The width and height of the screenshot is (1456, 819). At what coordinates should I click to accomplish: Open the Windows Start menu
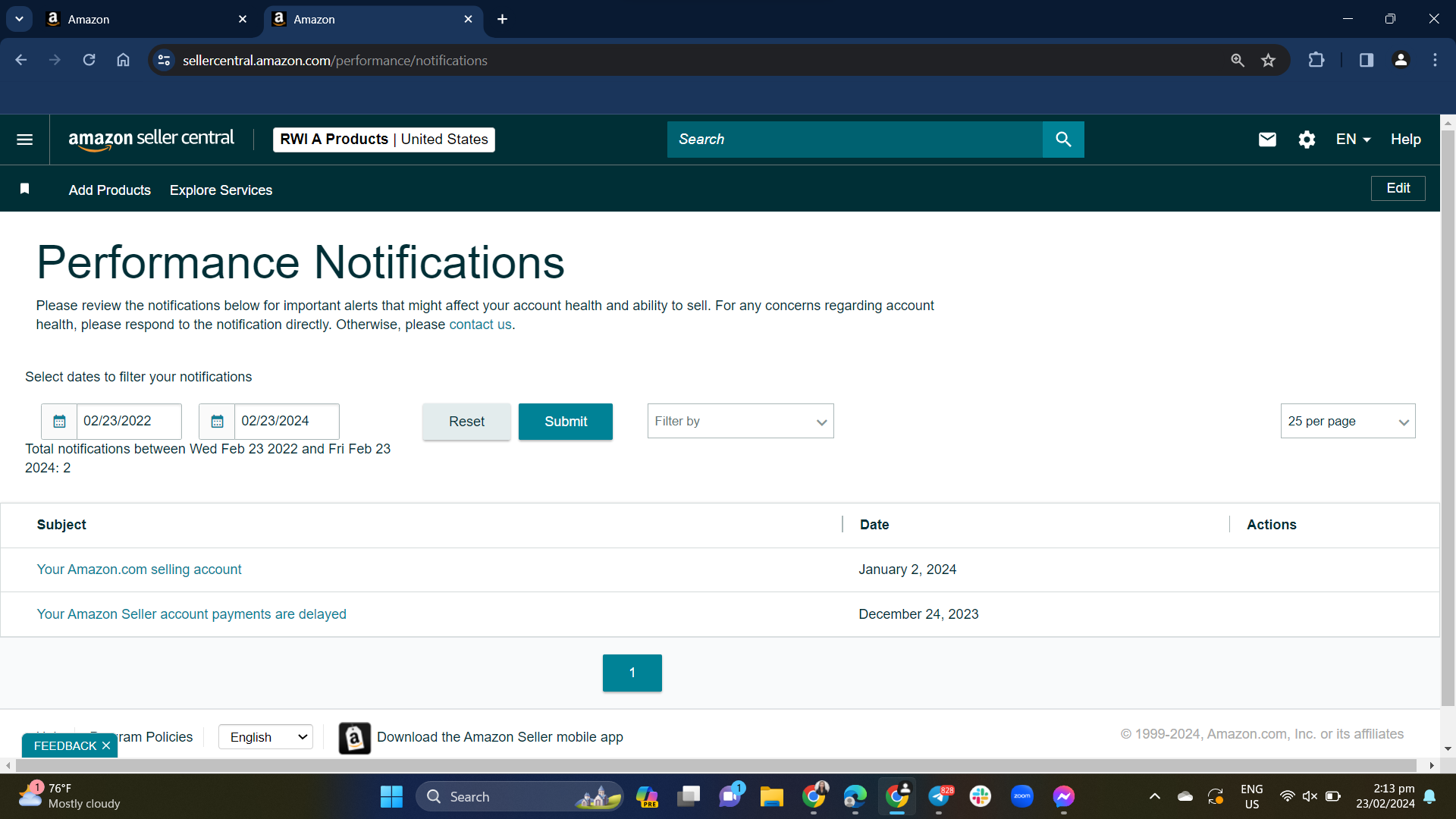[391, 797]
